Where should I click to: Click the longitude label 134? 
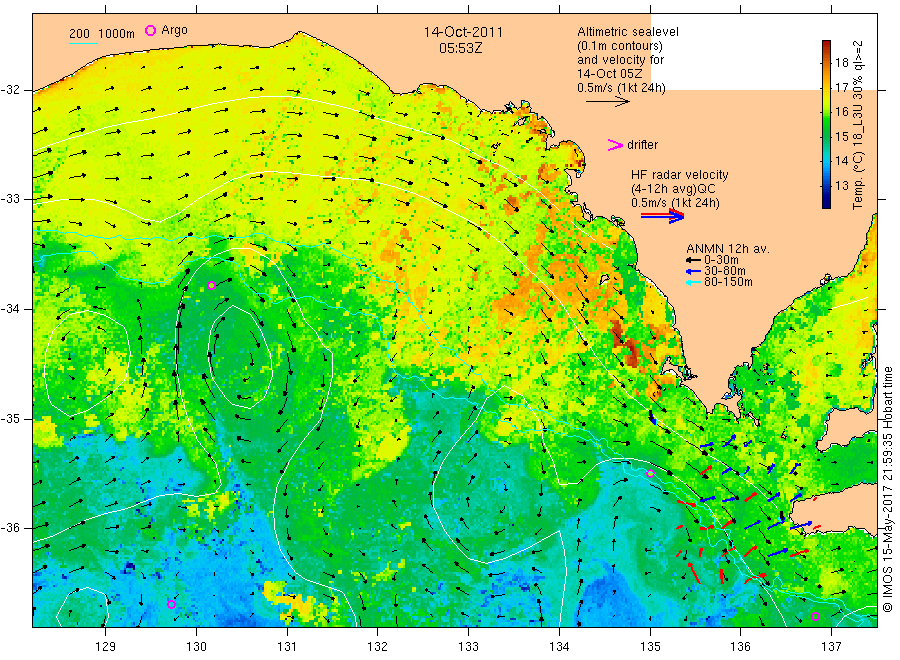[559, 647]
